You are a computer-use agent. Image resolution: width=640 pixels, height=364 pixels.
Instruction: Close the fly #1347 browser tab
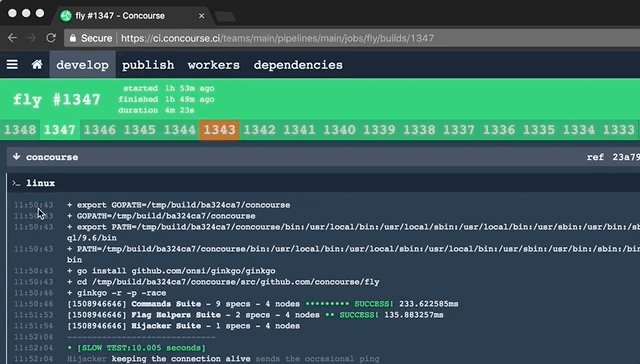(x=201, y=16)
